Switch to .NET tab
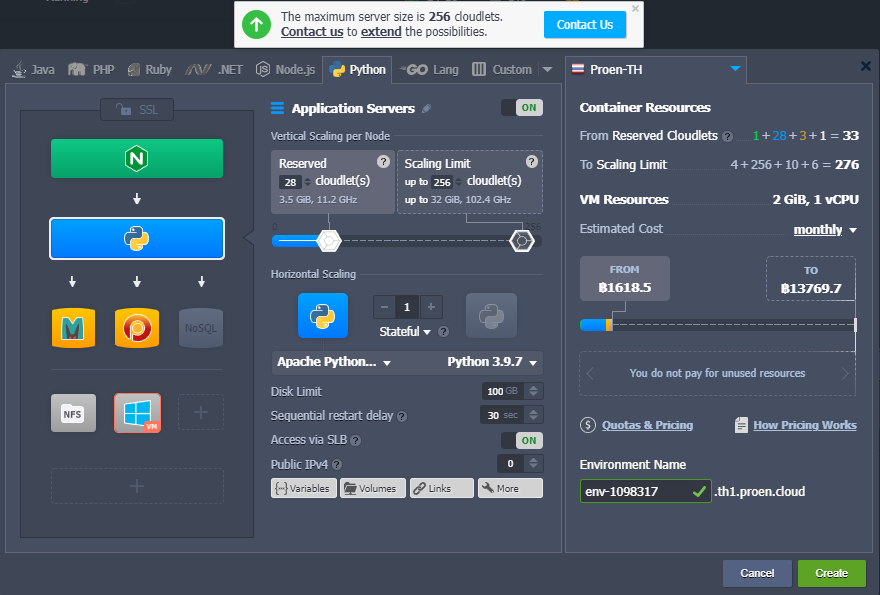Screen dimensions: 880x595 (214, 70)
